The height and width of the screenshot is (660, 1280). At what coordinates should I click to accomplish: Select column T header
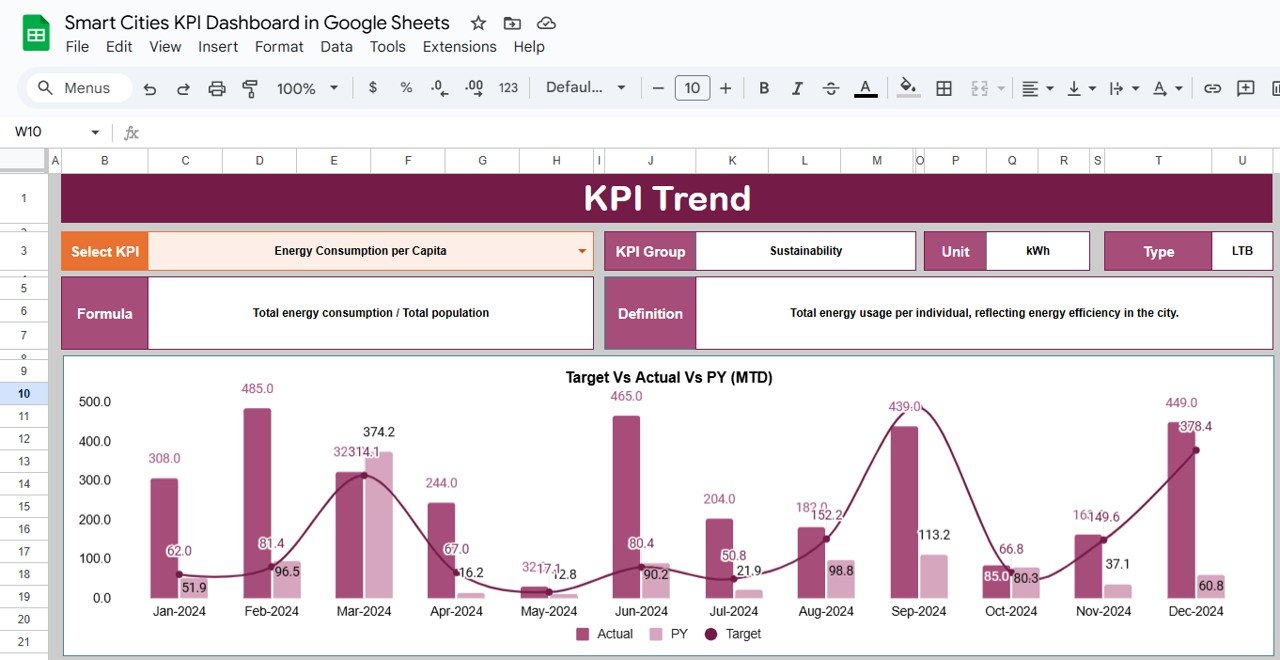click(1158, 160)
